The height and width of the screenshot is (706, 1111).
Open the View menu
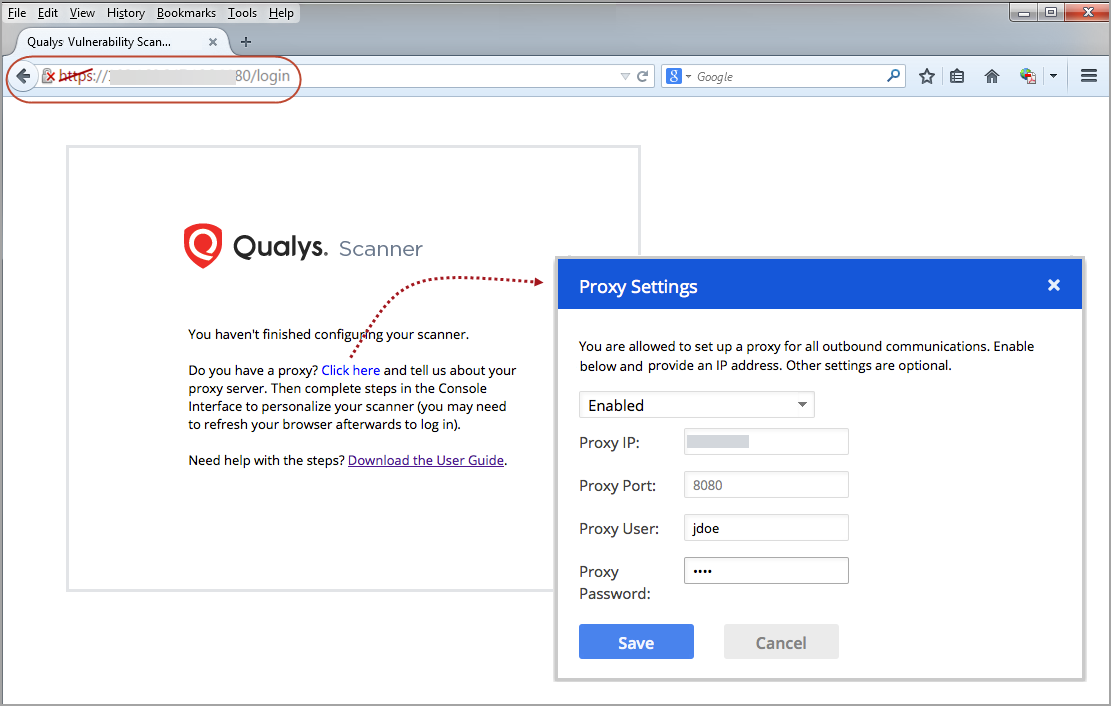[x=82, y=13]
